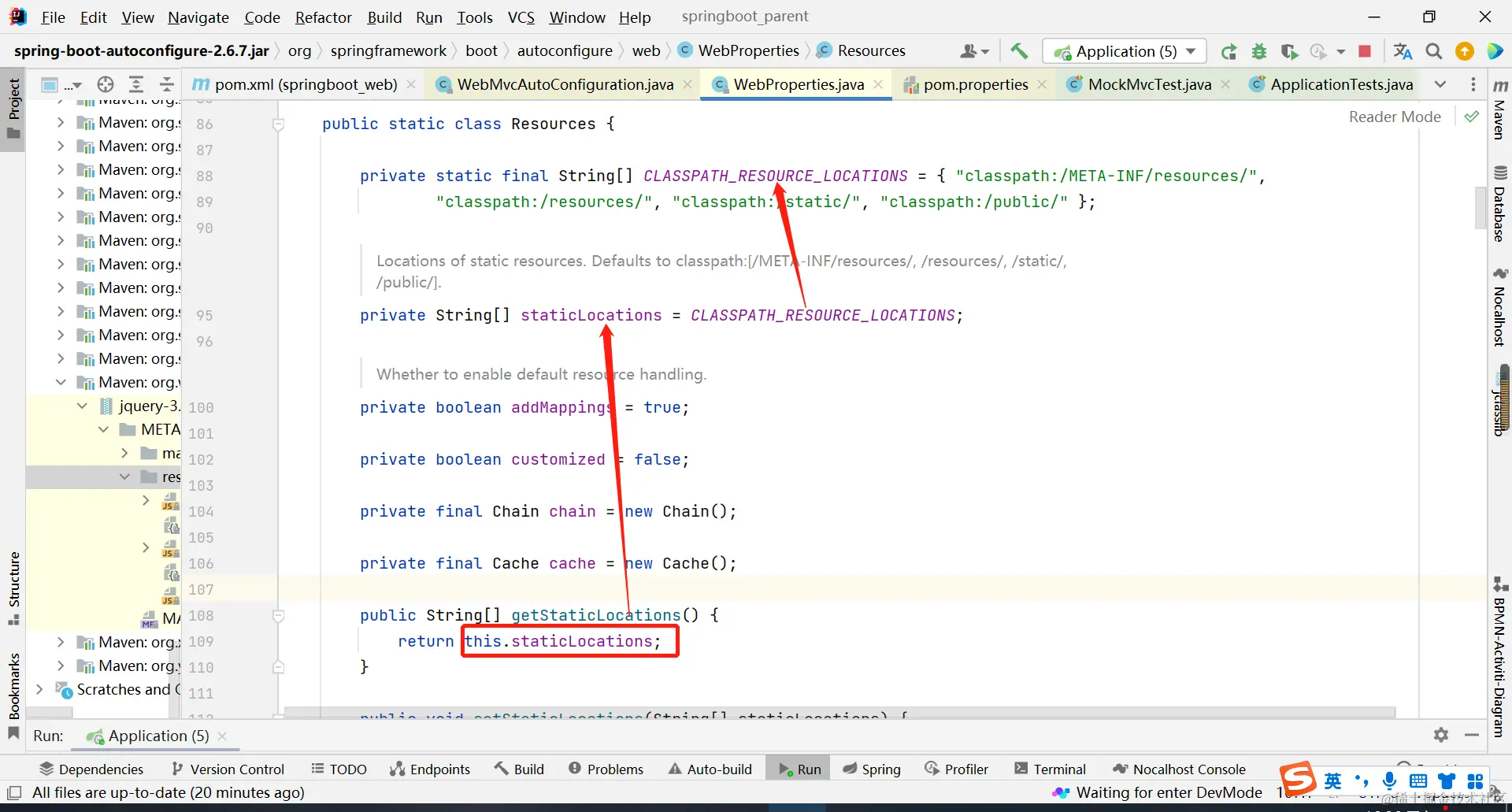Open the Endpoints tool window
The width and height of the screenshot is (1512, 812).
coord(430,769)
